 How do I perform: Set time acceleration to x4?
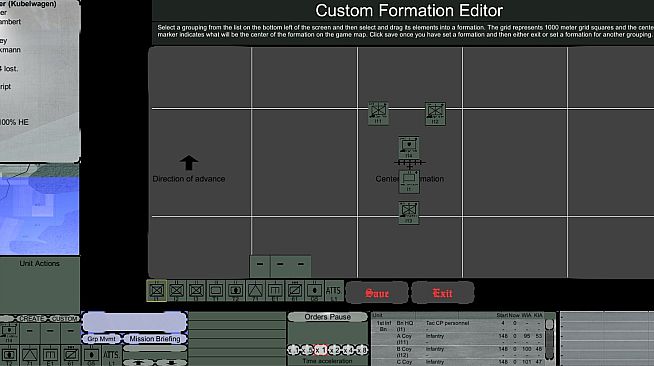348,350
